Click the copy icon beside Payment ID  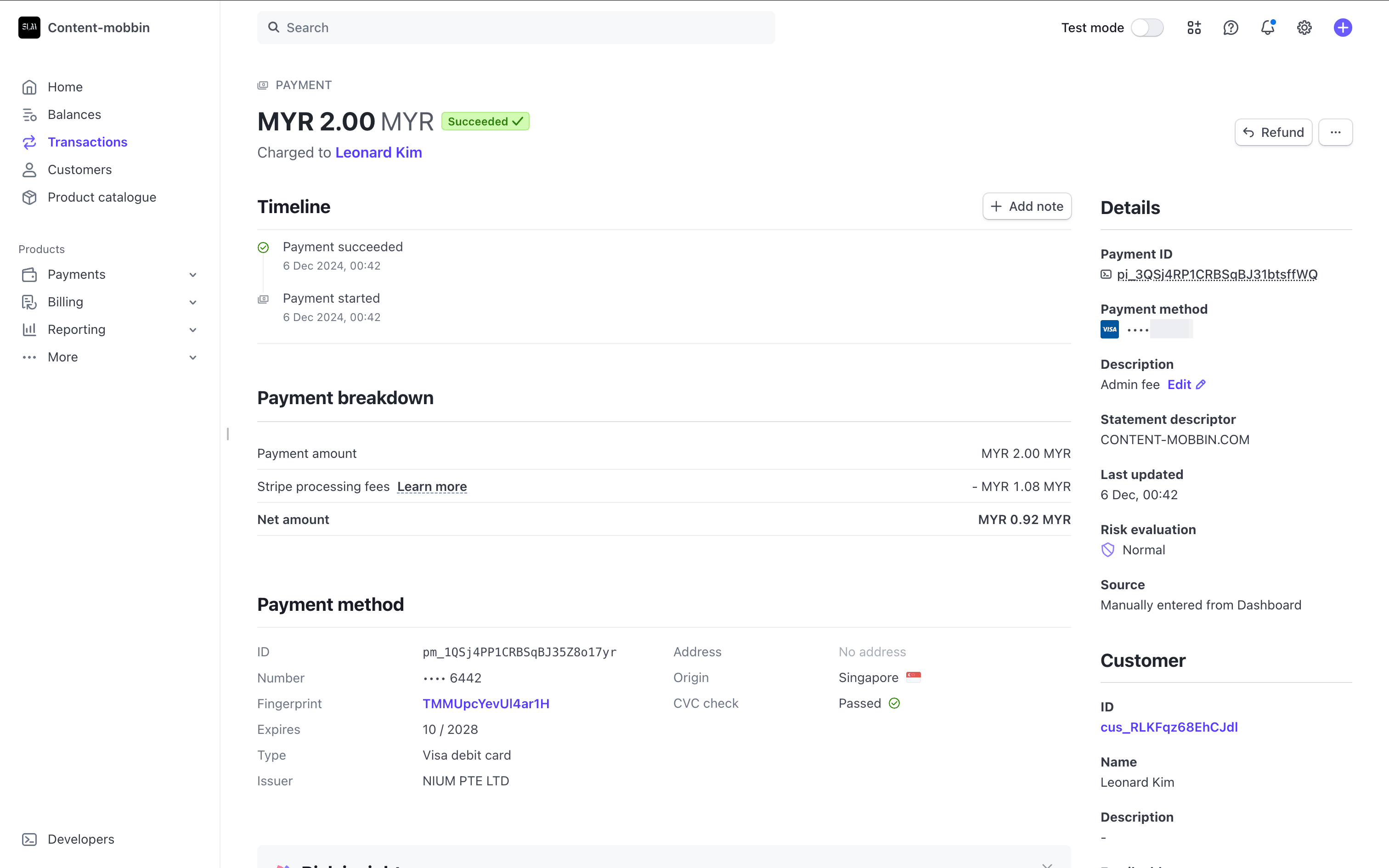[1106, 275]
